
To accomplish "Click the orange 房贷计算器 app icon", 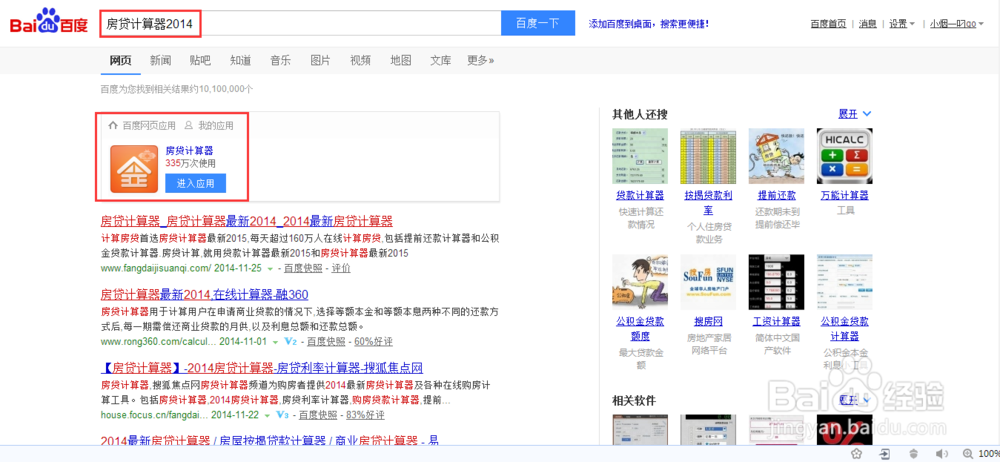I will [134, 168].
